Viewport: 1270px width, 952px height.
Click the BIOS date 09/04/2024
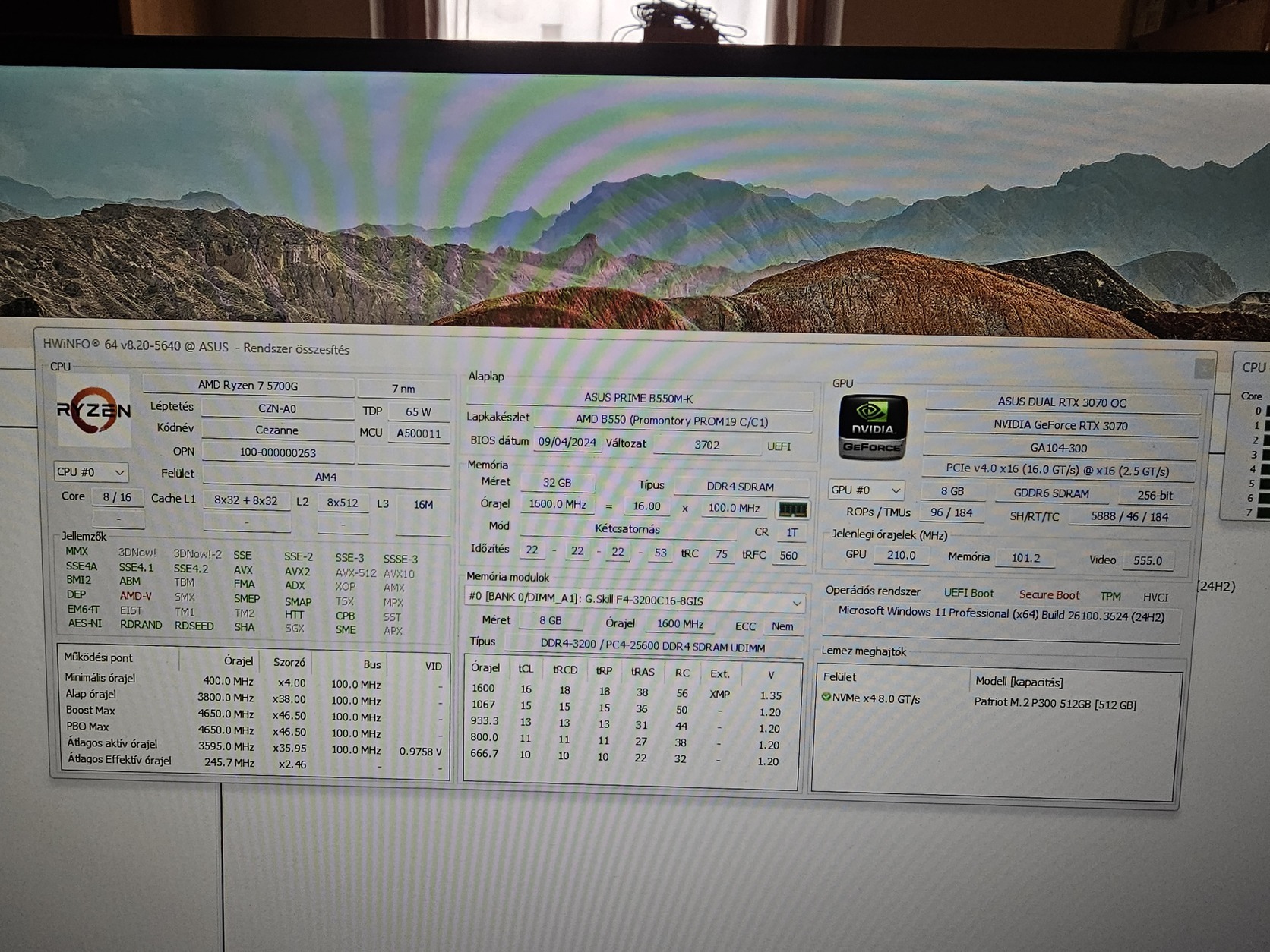pyautogui.click(x=567, y=442)
